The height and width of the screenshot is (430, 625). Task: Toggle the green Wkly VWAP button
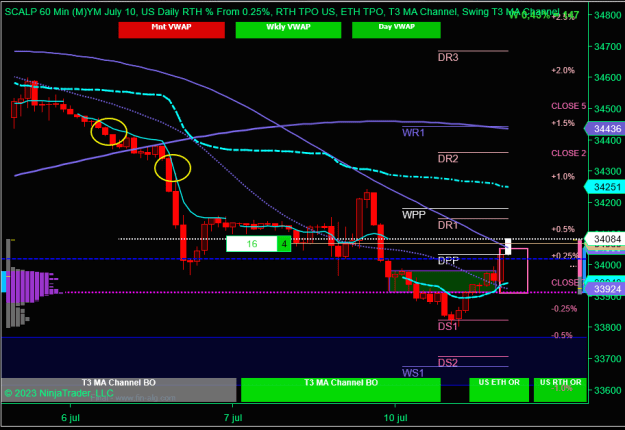pyautogui.click(x=288, y=30)
